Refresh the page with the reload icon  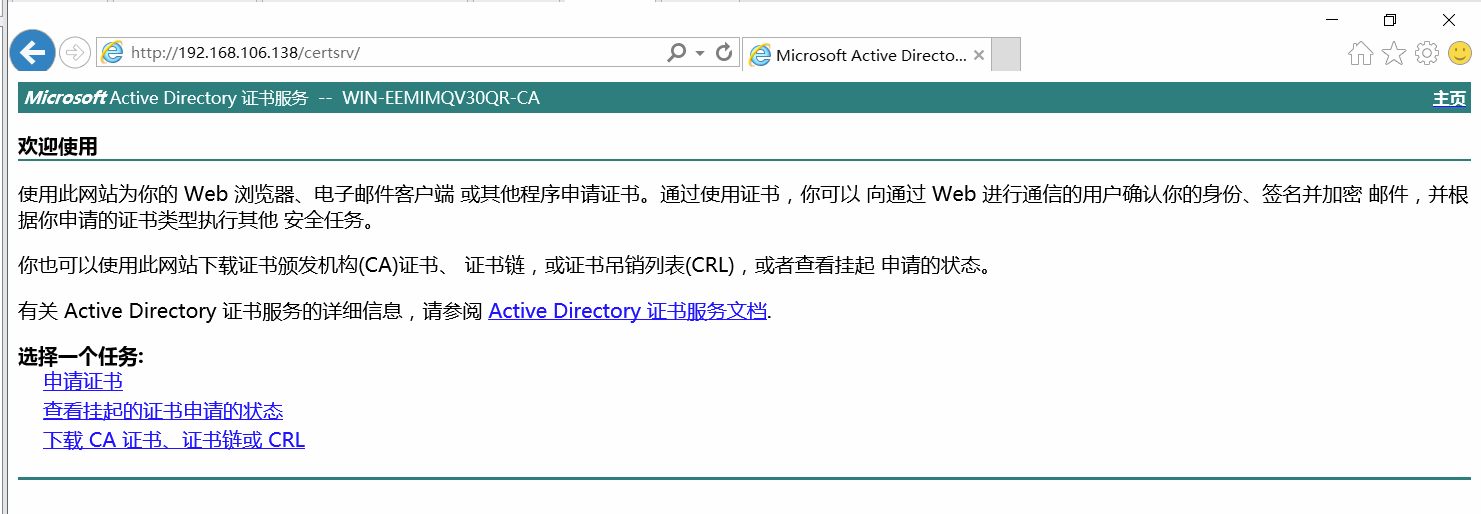[724, 52]
